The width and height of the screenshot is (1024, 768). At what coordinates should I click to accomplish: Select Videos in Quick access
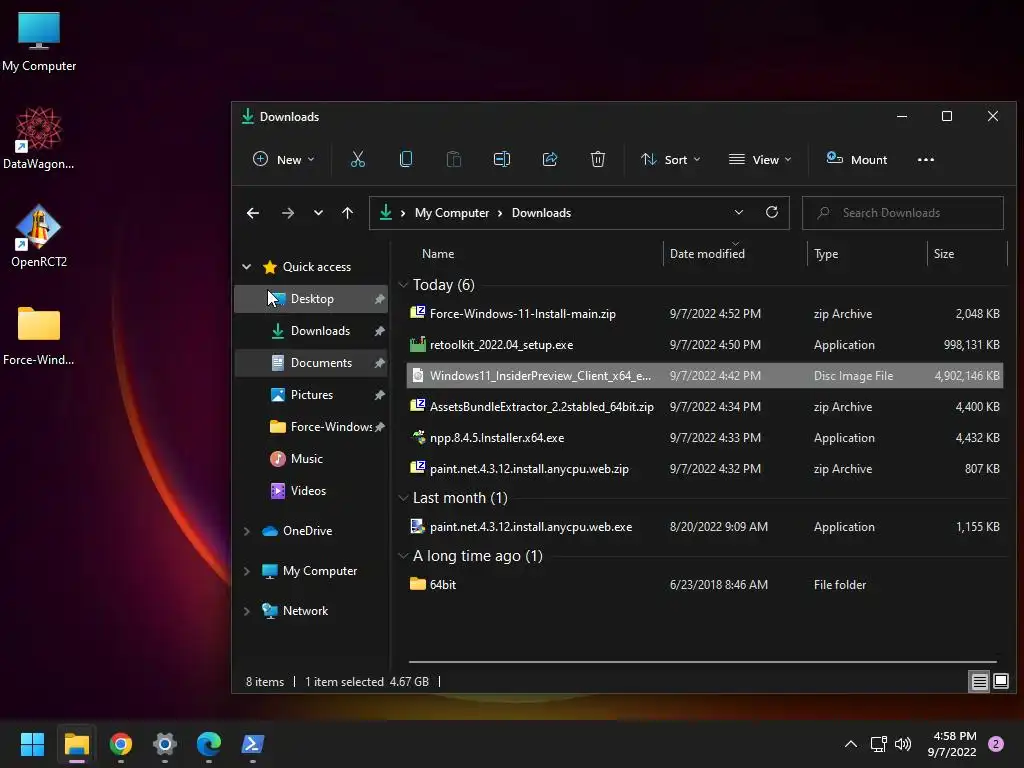311,491
